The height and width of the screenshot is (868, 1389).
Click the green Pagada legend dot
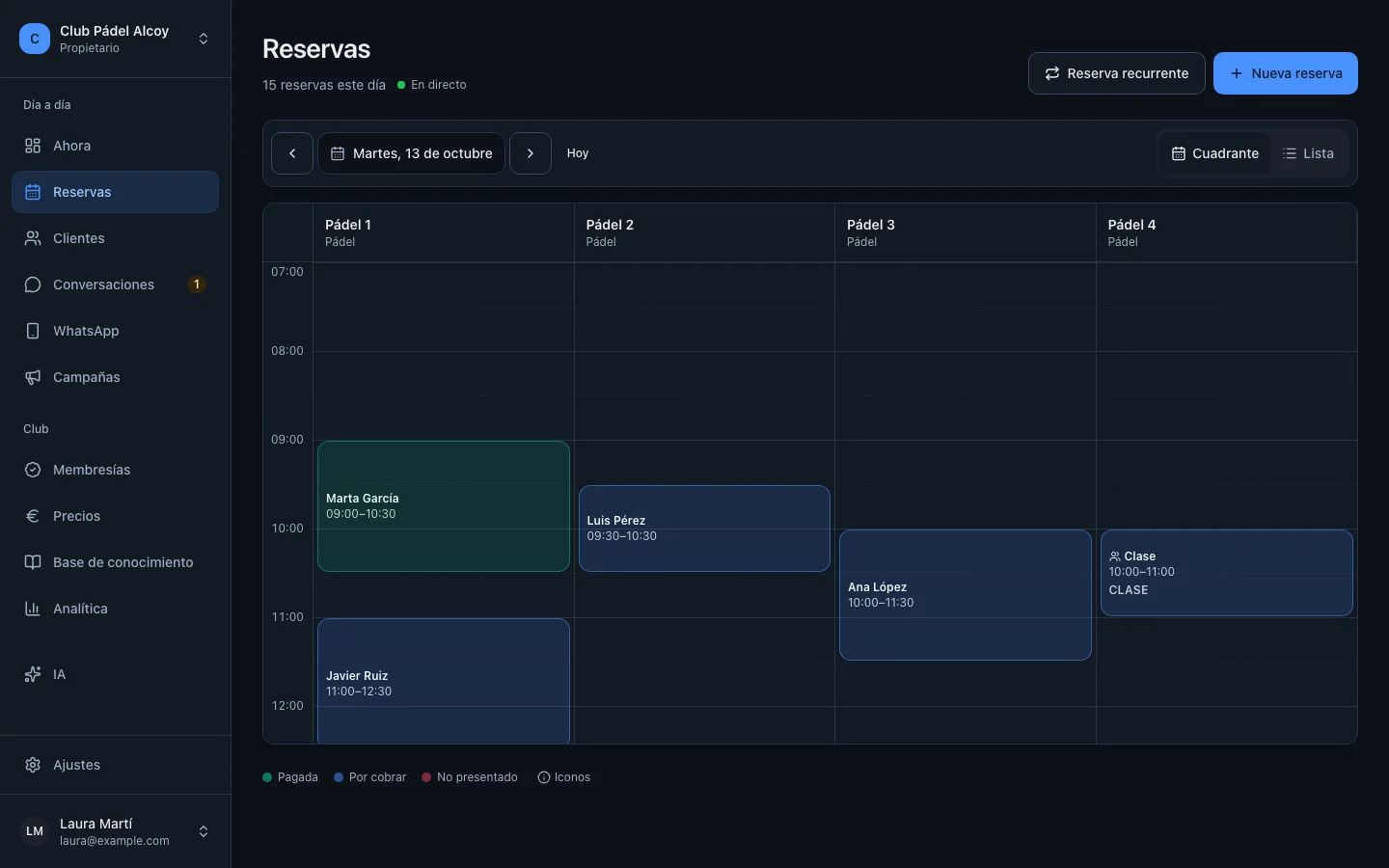click(267, 777)
